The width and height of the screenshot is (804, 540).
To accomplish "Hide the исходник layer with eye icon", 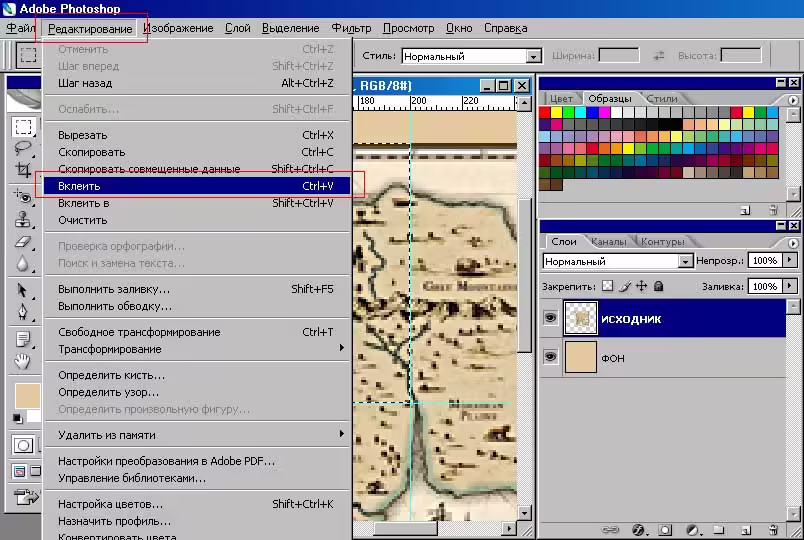I will click(x=550, y=318).
